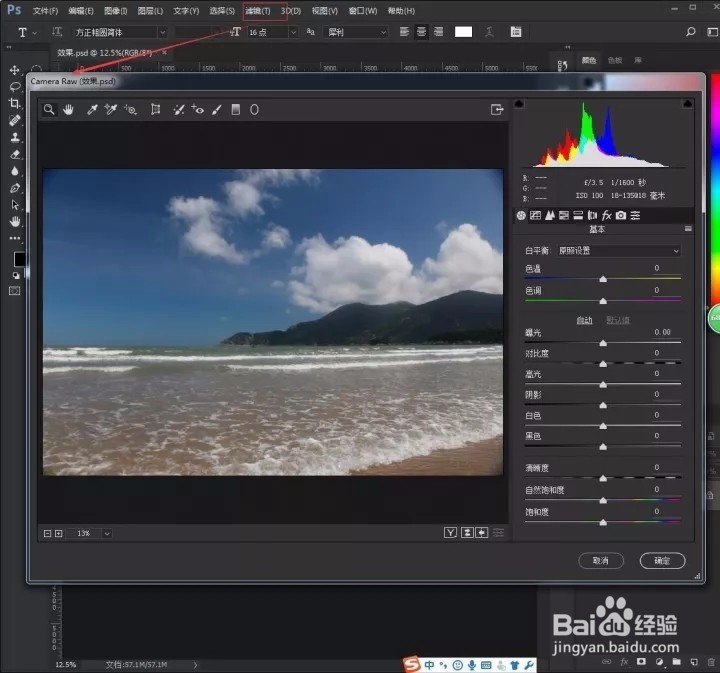Select the Zoom tool in Camera Raw
The image size is (720, 673).
click(x=49, y=110)
